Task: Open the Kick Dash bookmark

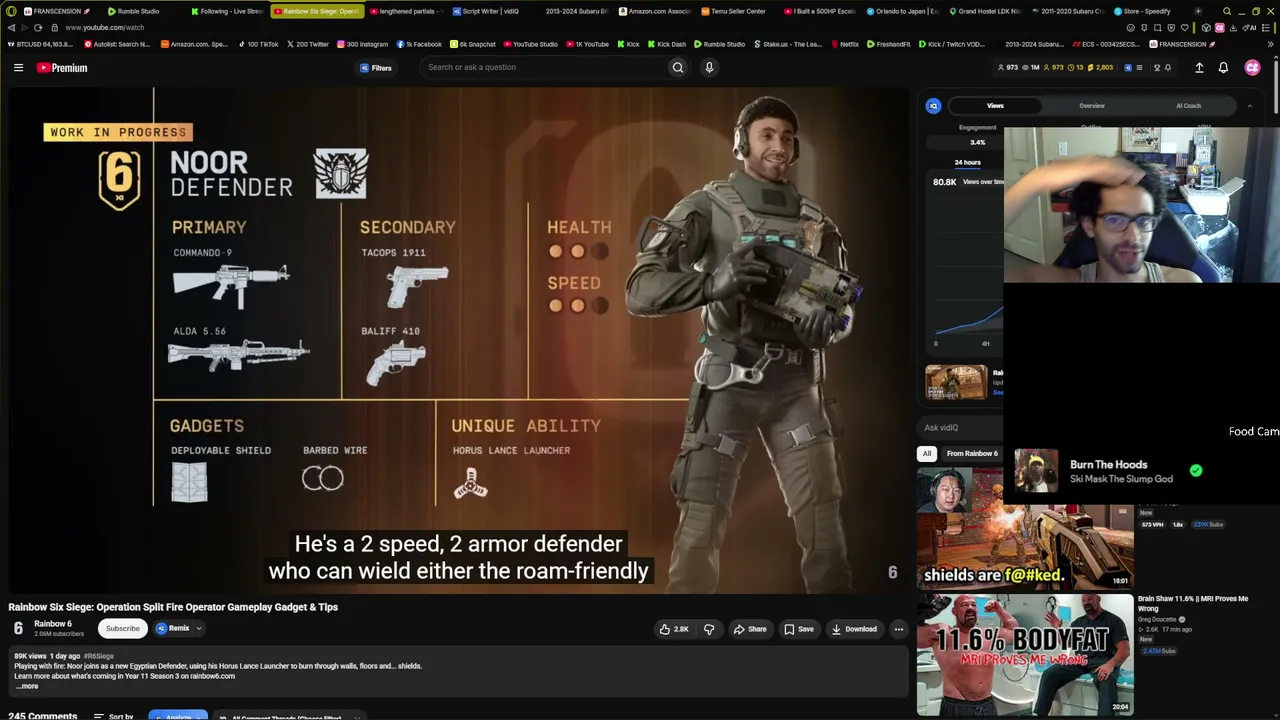Action: [x=666, y=44]
